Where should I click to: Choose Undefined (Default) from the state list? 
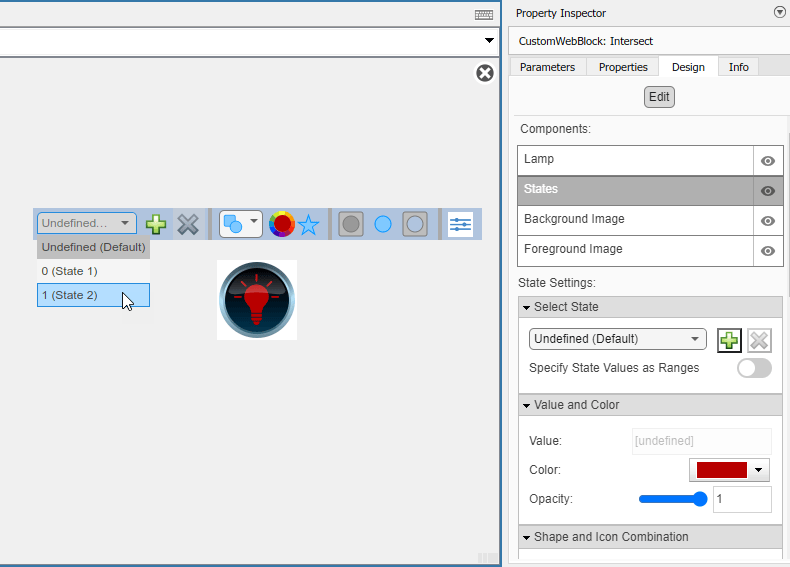[93, 247]
